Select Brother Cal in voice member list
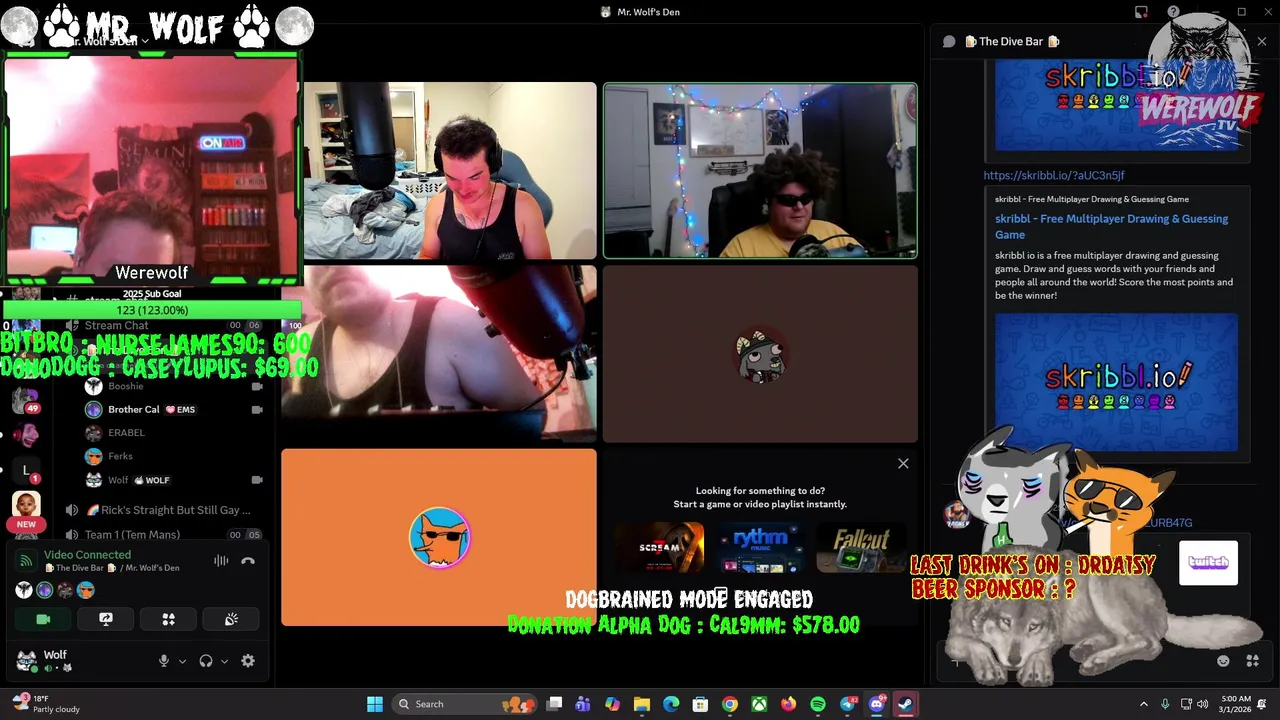The image size is (1280, 720). click(x=174, y=409)
